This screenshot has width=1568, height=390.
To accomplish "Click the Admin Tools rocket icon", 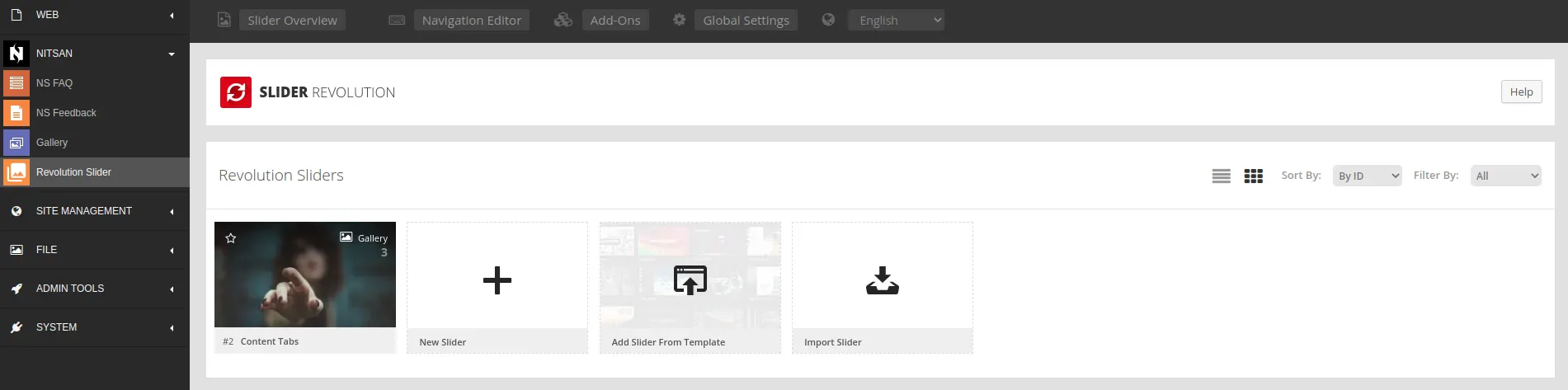I will tap(16, 289).
